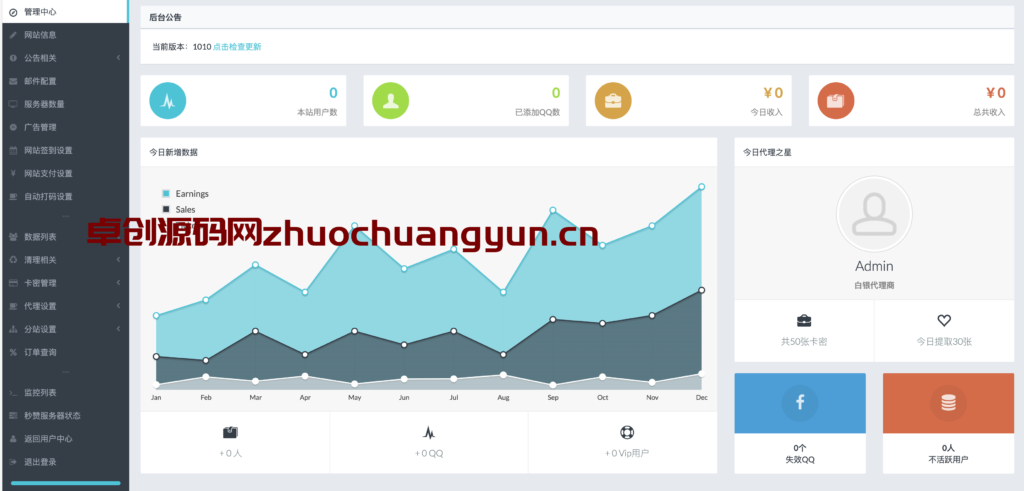Image resolution: width=1024 pixels, height=491 pixels.
Task: Click the recycle icon beside 清理相关
Action: [13, 260]
